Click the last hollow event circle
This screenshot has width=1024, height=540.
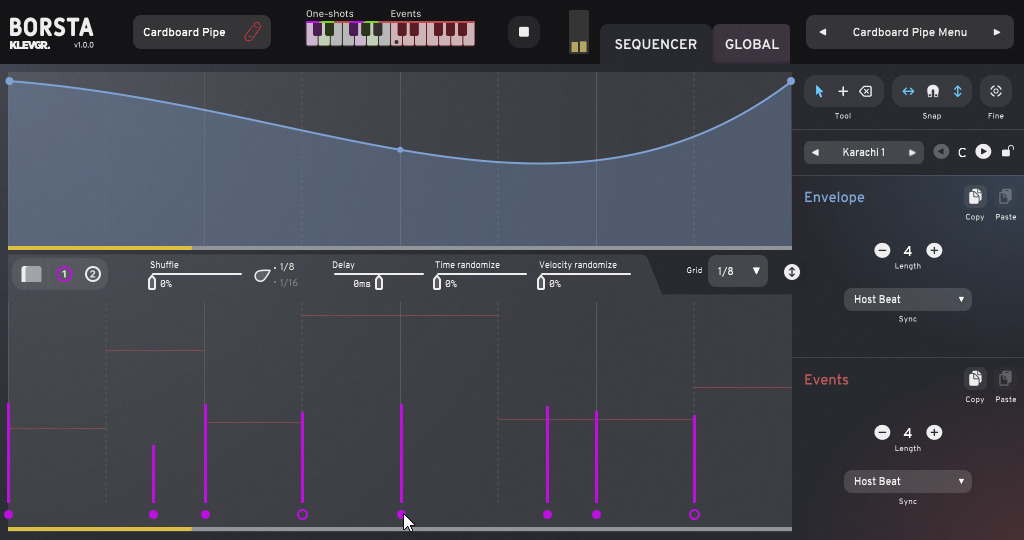click(694, 515)
